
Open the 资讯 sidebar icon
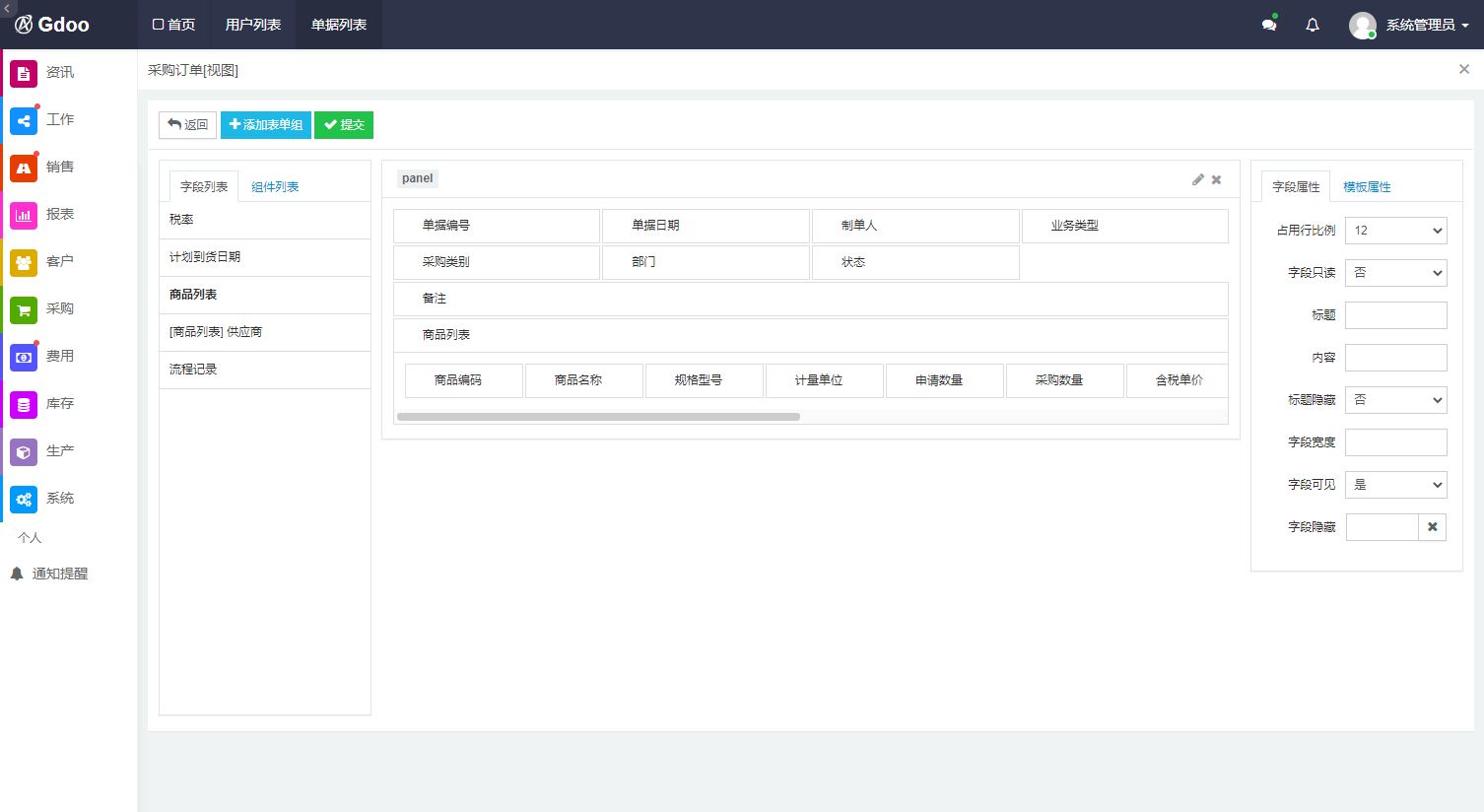coord(24,73)
